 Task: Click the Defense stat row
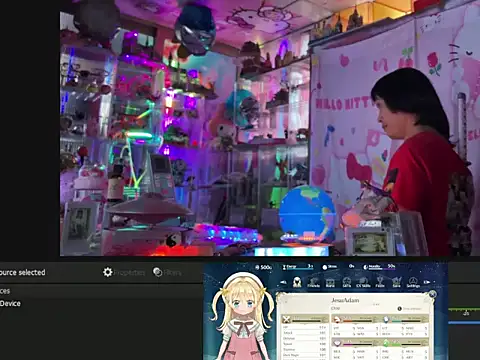(x=305, y=338)
